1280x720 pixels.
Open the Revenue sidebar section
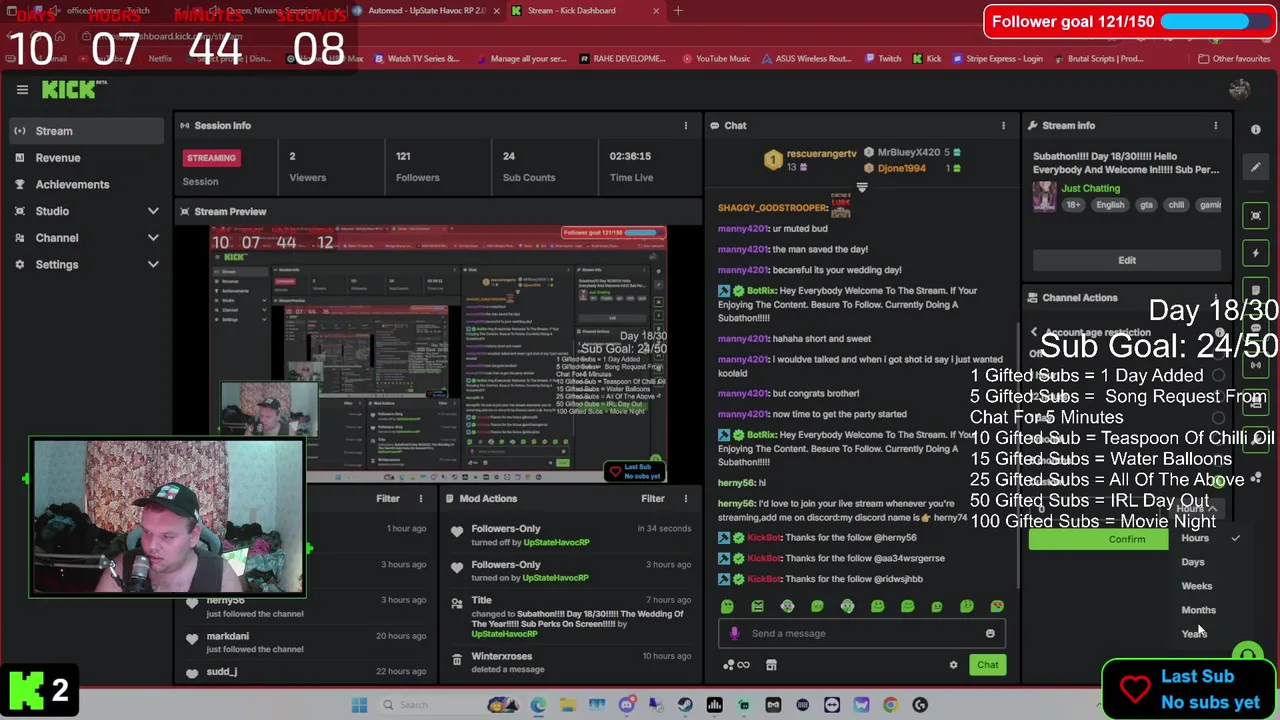click(x=86, y=158)
